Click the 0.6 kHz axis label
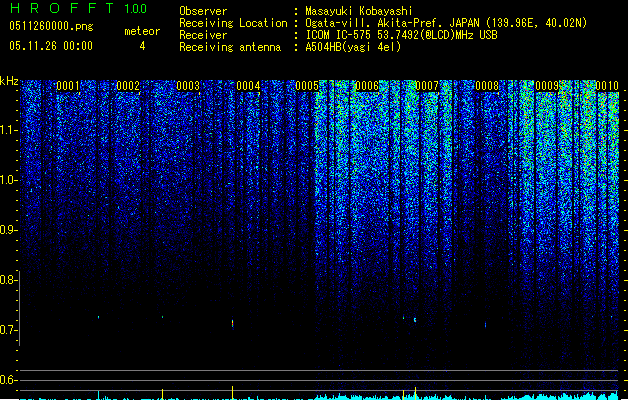The width and height of the screenshot is (629, 400). pos(8,380)
